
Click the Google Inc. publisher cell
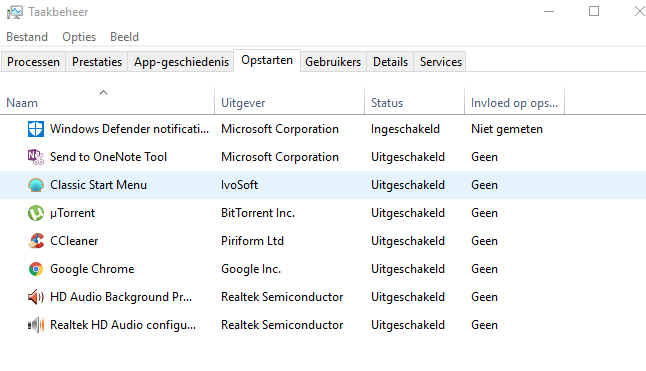(251, 269)
